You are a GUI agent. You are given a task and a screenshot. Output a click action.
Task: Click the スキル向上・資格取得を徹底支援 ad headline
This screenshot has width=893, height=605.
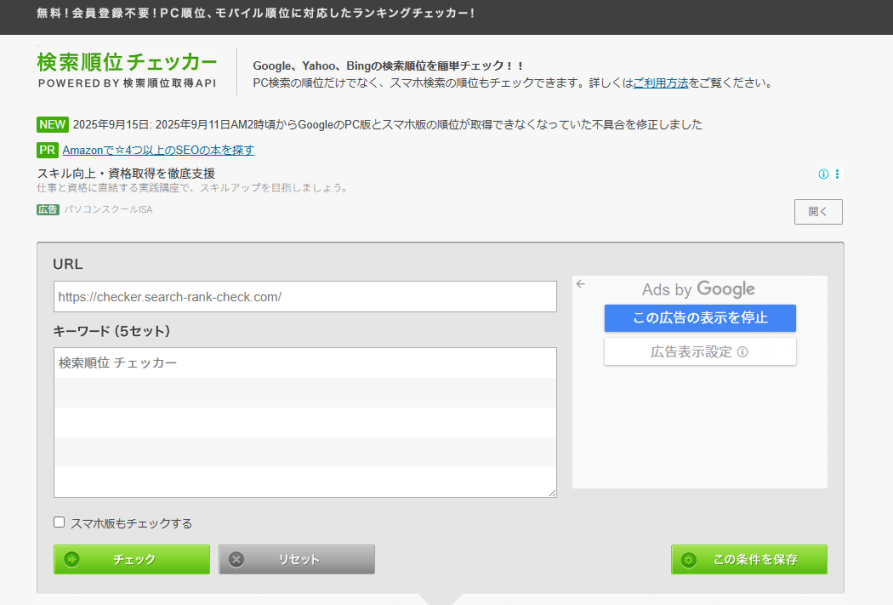pyautogui.click(x=126, y=174)
